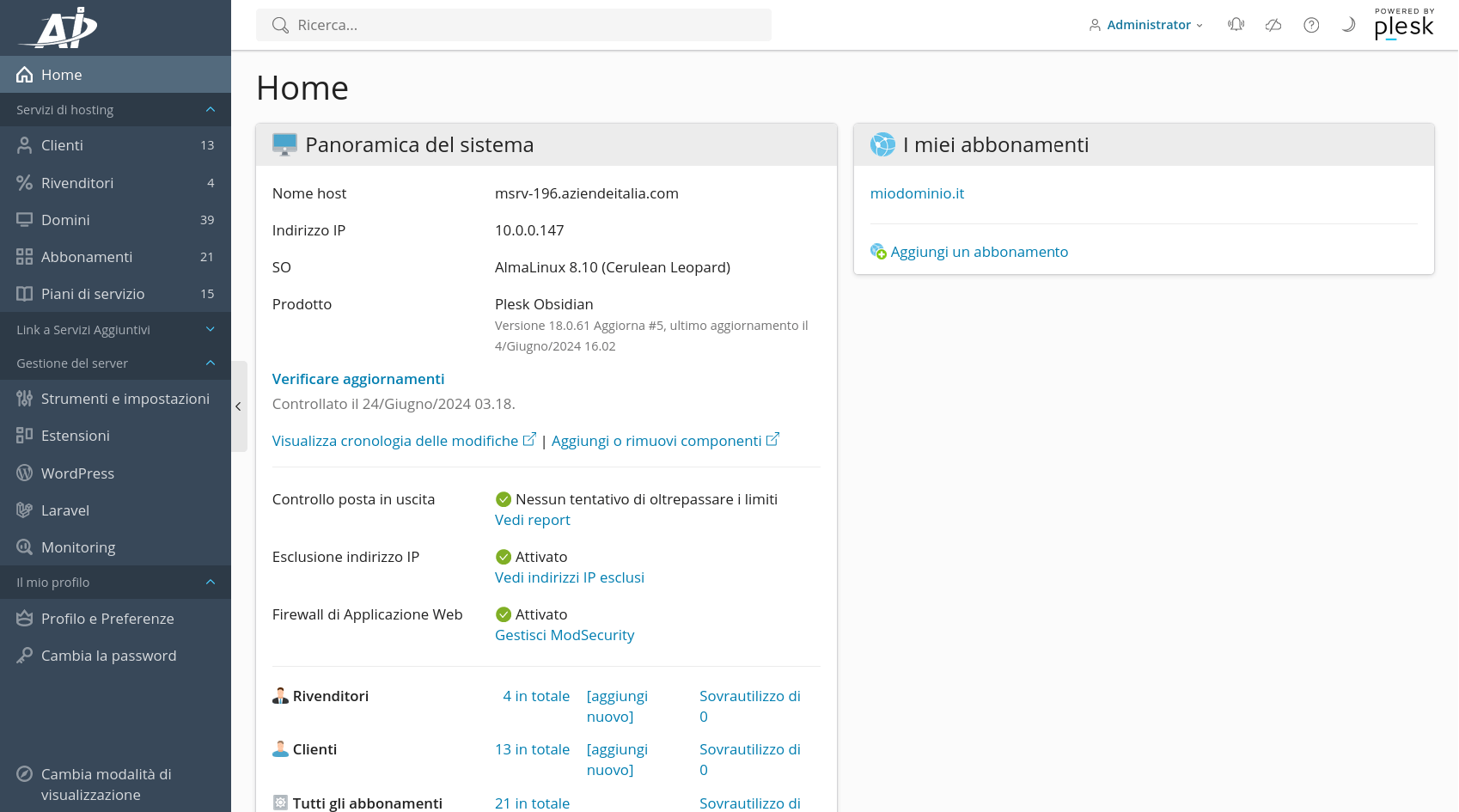Viewport: 1459px width, 812px height.
Task: Expand Link a Servizi Aggiuntivi section
Action: click(x=115, y=330)
